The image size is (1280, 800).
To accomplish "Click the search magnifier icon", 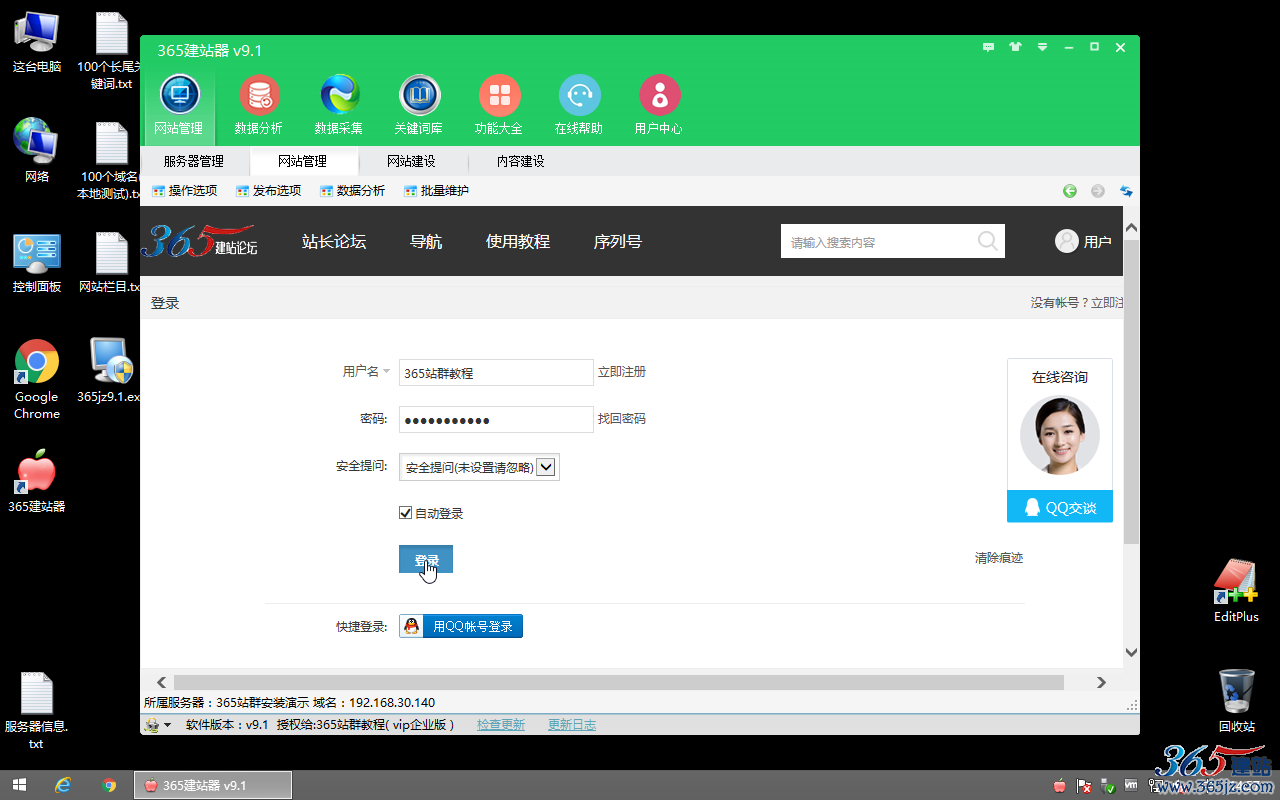I will 987,241.
